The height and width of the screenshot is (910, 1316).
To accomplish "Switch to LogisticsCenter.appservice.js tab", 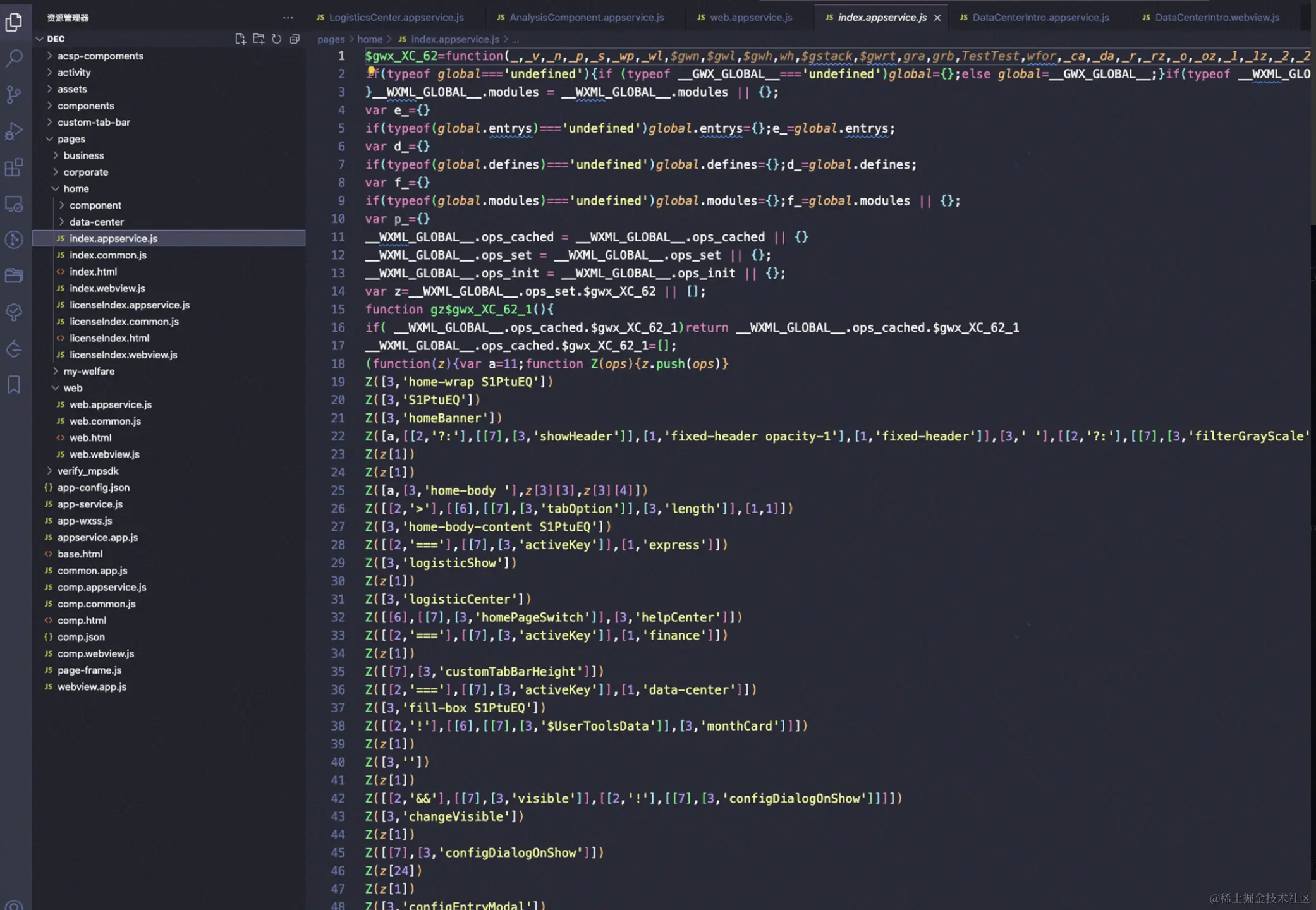I will pos(396,18).
